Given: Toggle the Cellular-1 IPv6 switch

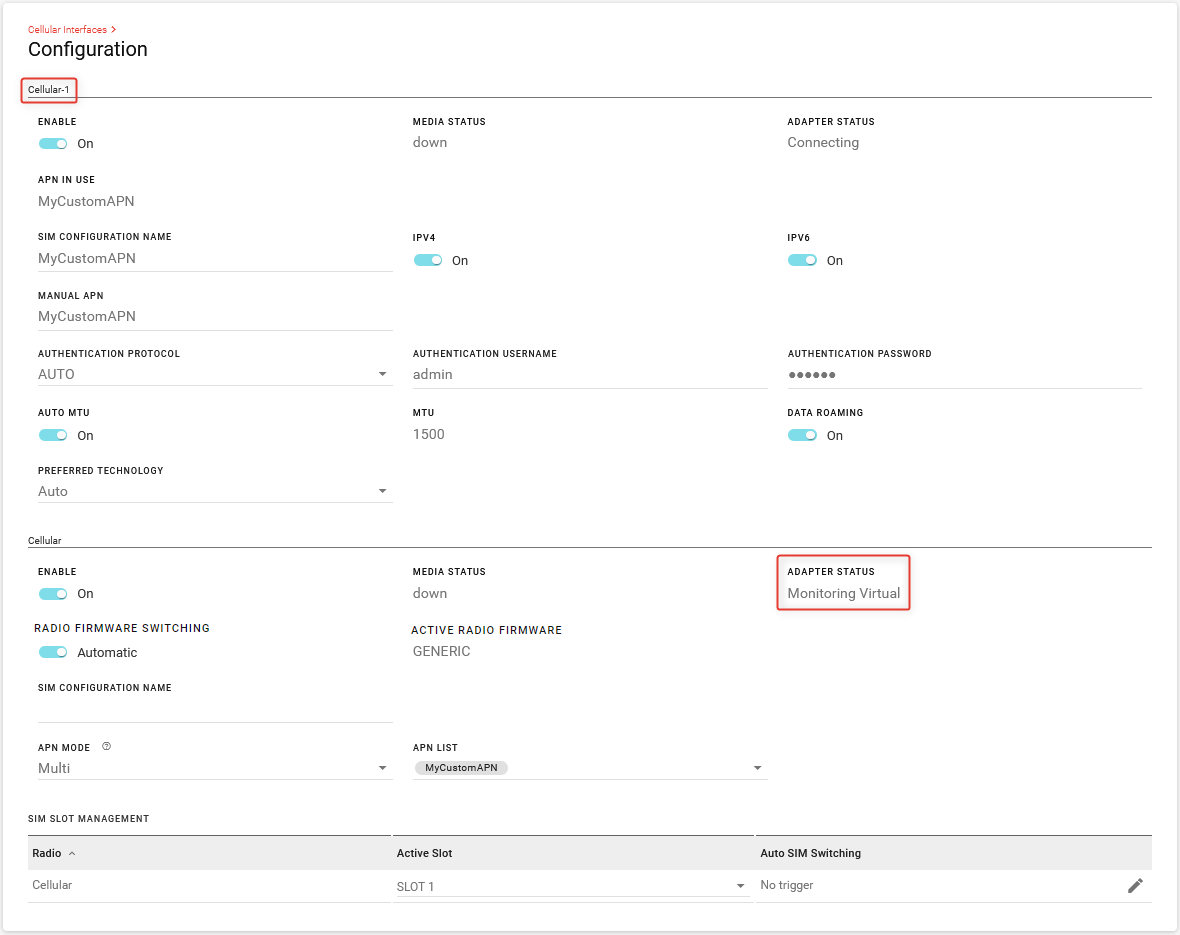Looking at the screenshot, I should point(802,260).
